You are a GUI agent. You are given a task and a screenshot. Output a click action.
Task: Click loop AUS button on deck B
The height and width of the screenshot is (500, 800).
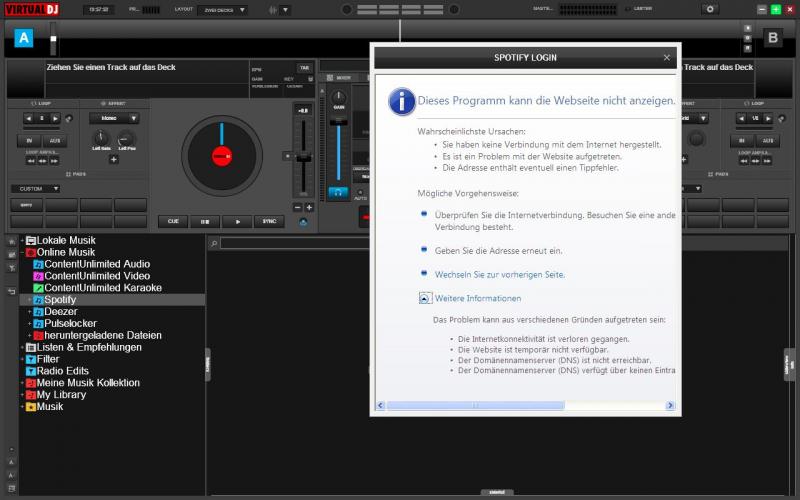tap(767, 141)
